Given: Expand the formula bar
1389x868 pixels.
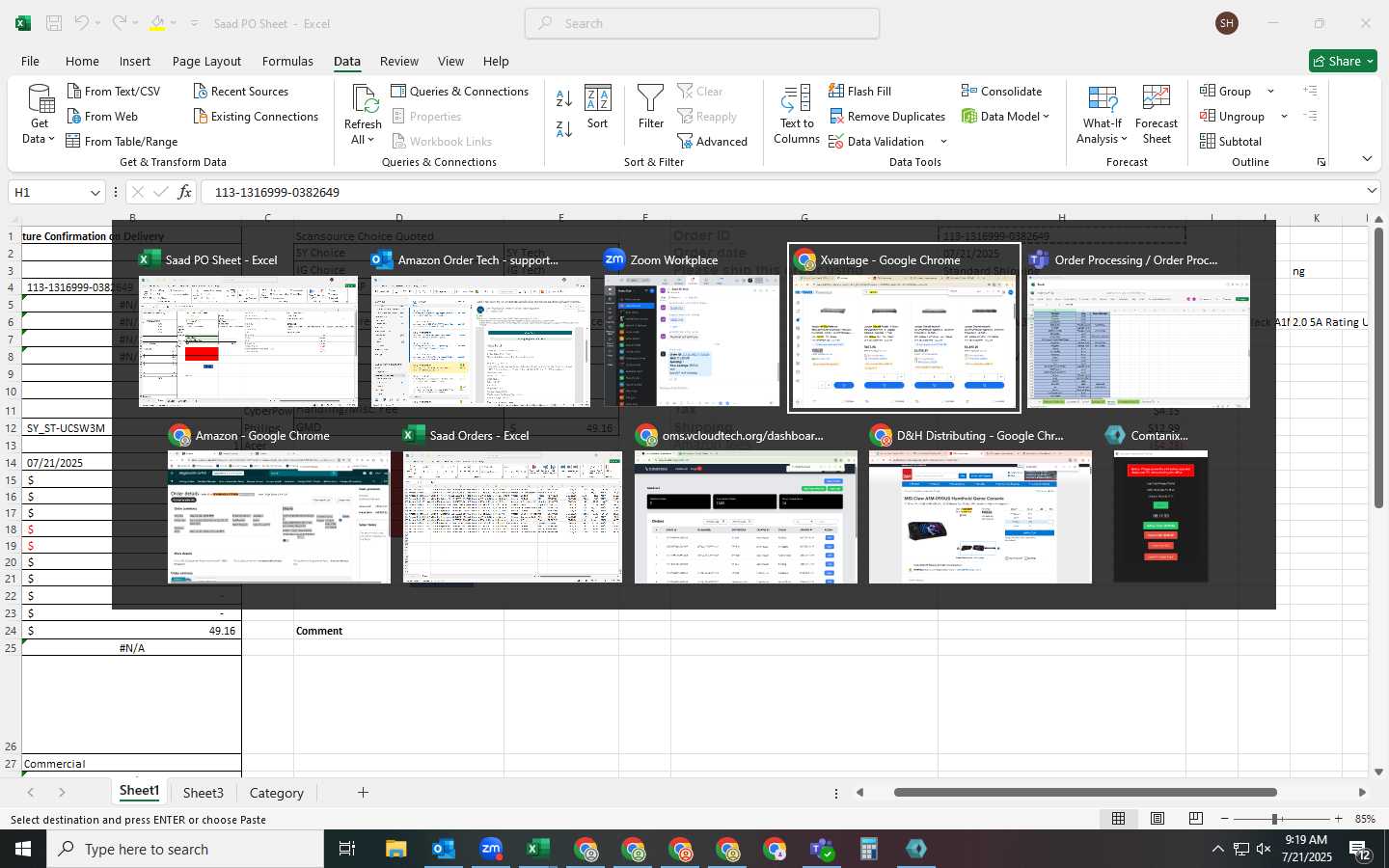Looking at the screenshot, I should click(x=1372, y=191).
